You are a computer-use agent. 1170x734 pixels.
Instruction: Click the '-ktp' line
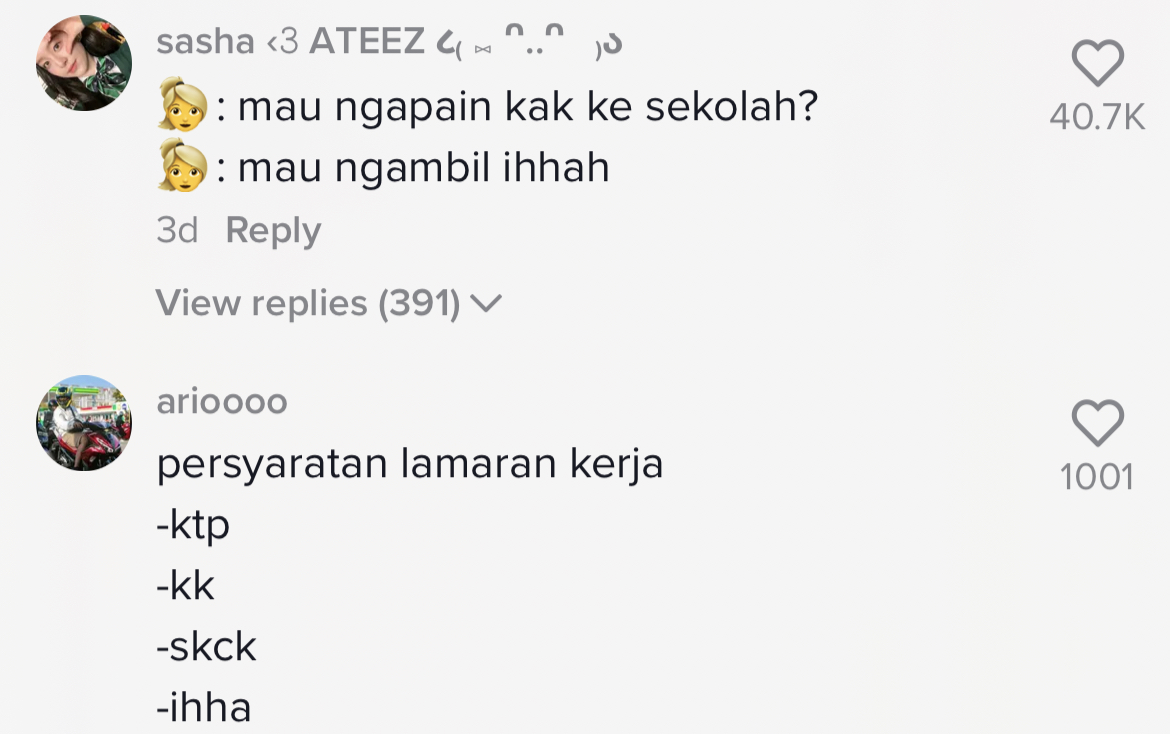point(193,525)
